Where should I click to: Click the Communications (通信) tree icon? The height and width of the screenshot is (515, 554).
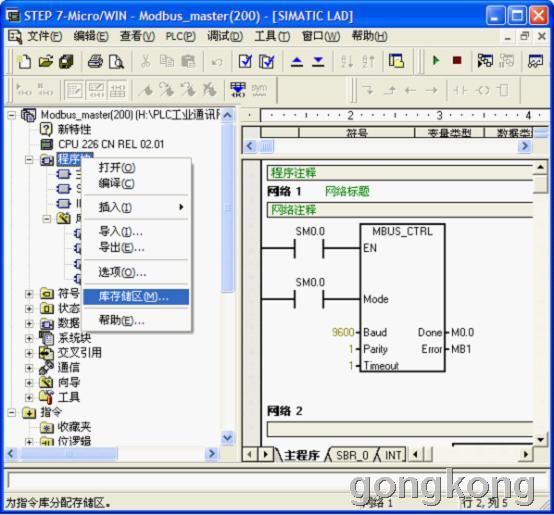(x=46, y=367)
